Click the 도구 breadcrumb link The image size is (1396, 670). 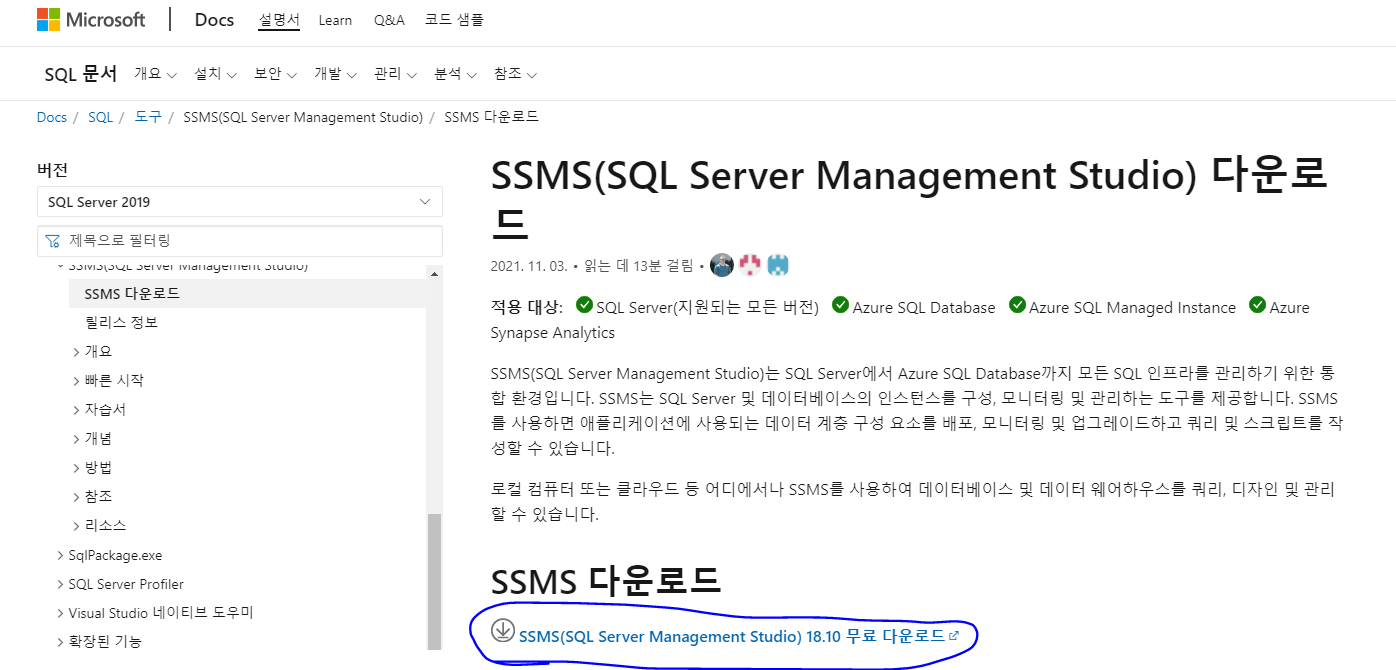[148, 117]
